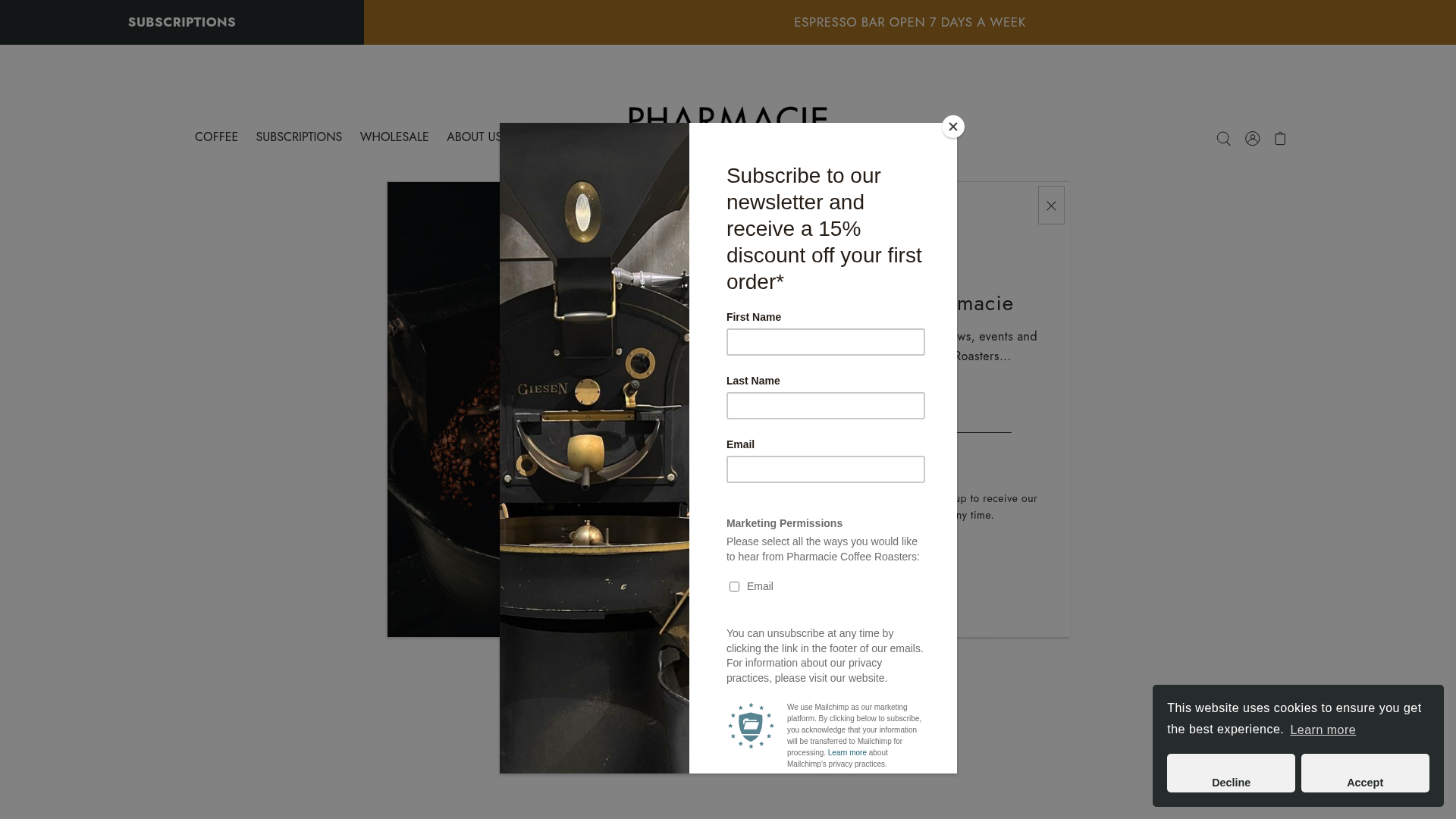Focus the Last Name field
Screen dimensions: 1456x819
point(826,406)
